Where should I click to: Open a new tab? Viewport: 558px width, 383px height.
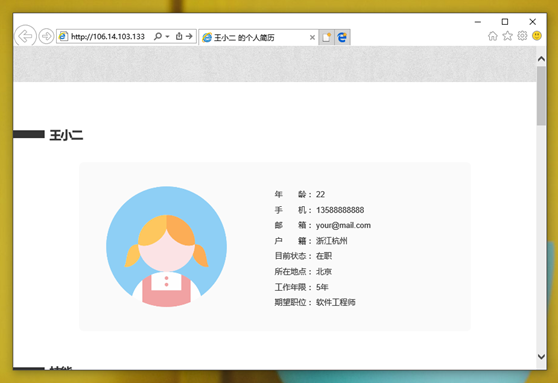[x=326, y=37]
